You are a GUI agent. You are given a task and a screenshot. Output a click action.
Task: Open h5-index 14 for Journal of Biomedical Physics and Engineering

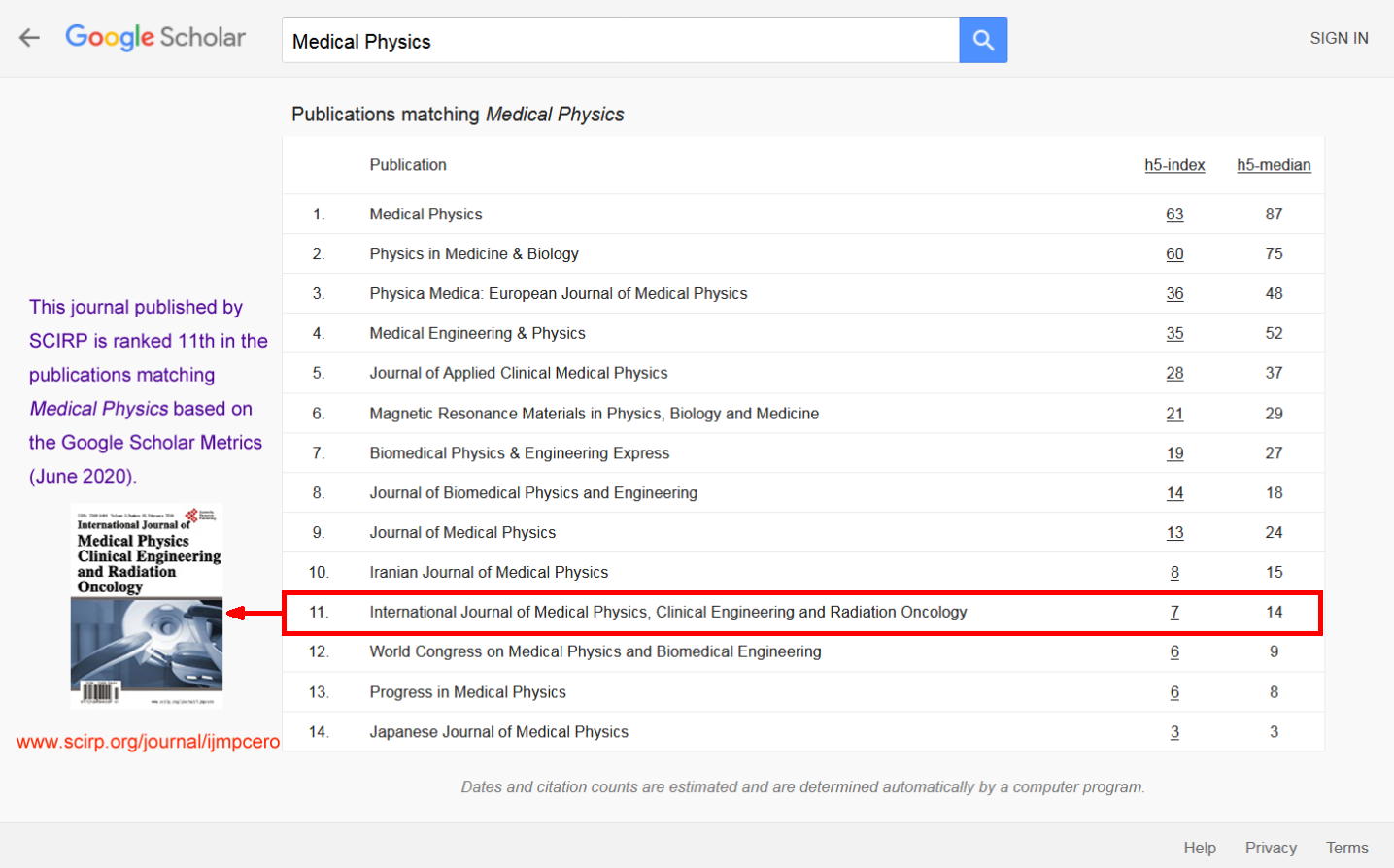click(x=1174, y=493)
